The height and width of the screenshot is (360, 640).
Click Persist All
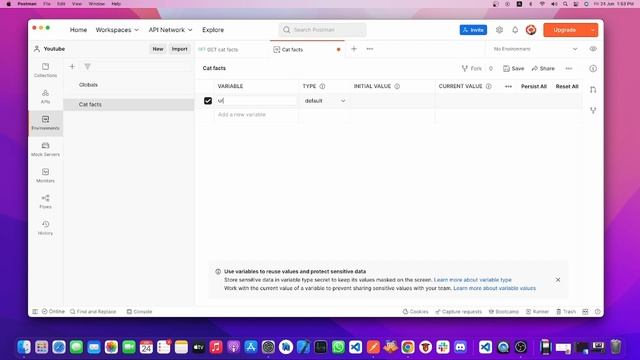pos(534,86)
